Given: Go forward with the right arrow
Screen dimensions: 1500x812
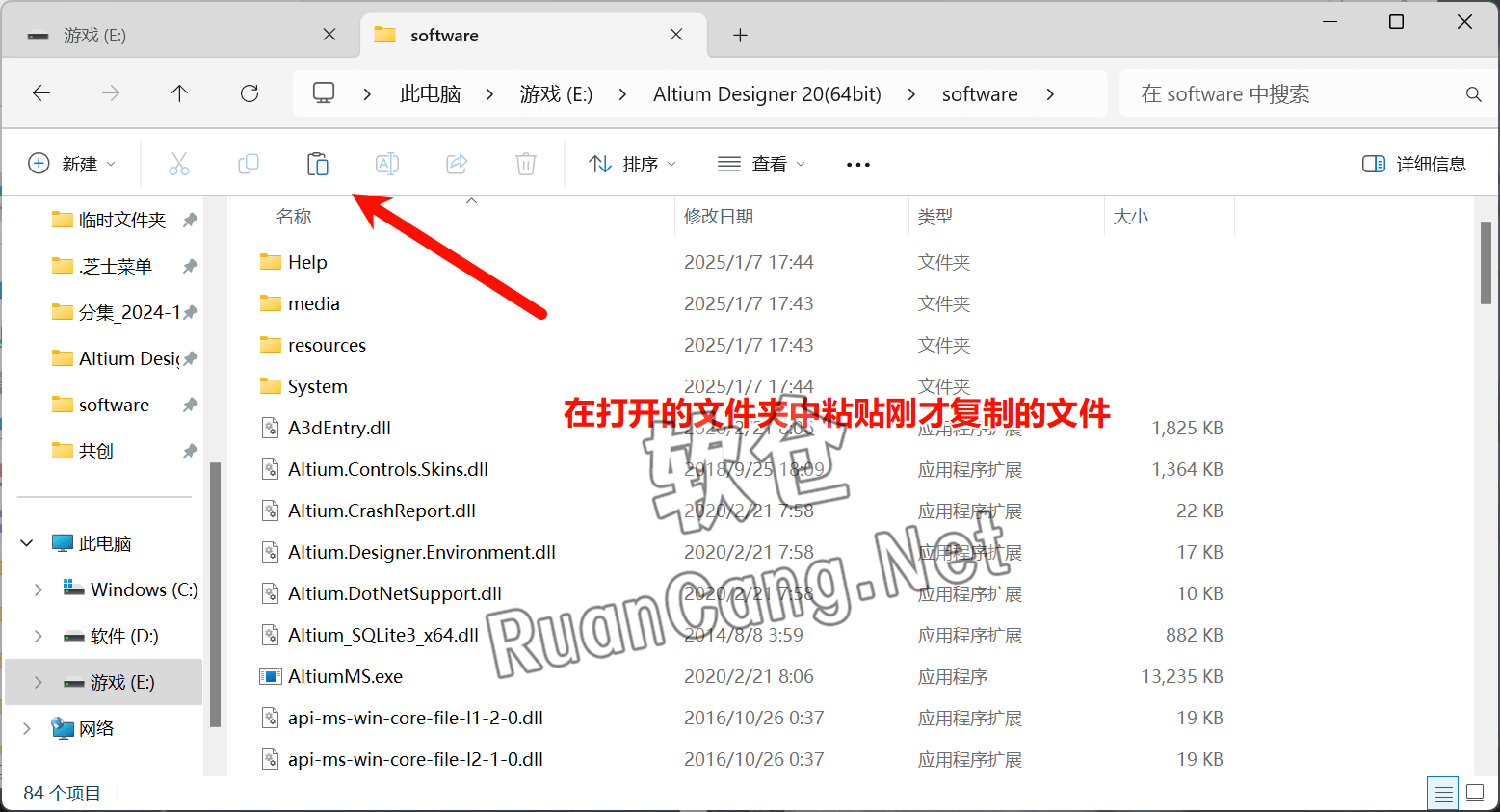Looking at the screenshot, I should 111,93.
